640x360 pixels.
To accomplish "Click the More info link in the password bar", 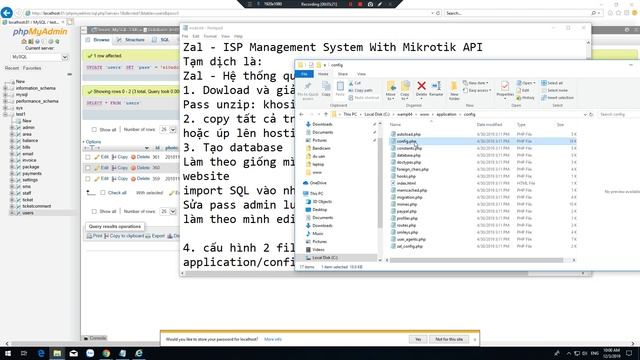I will (273, 339).
